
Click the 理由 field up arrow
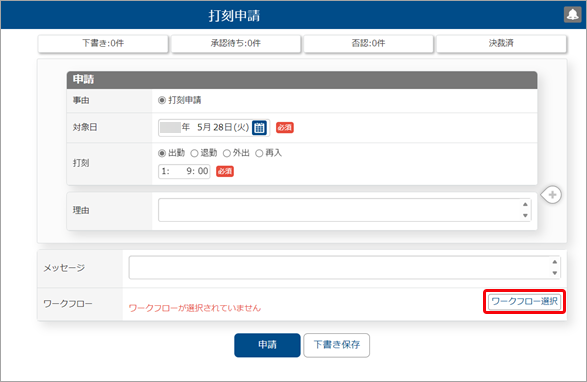click(x=525, y=204)
